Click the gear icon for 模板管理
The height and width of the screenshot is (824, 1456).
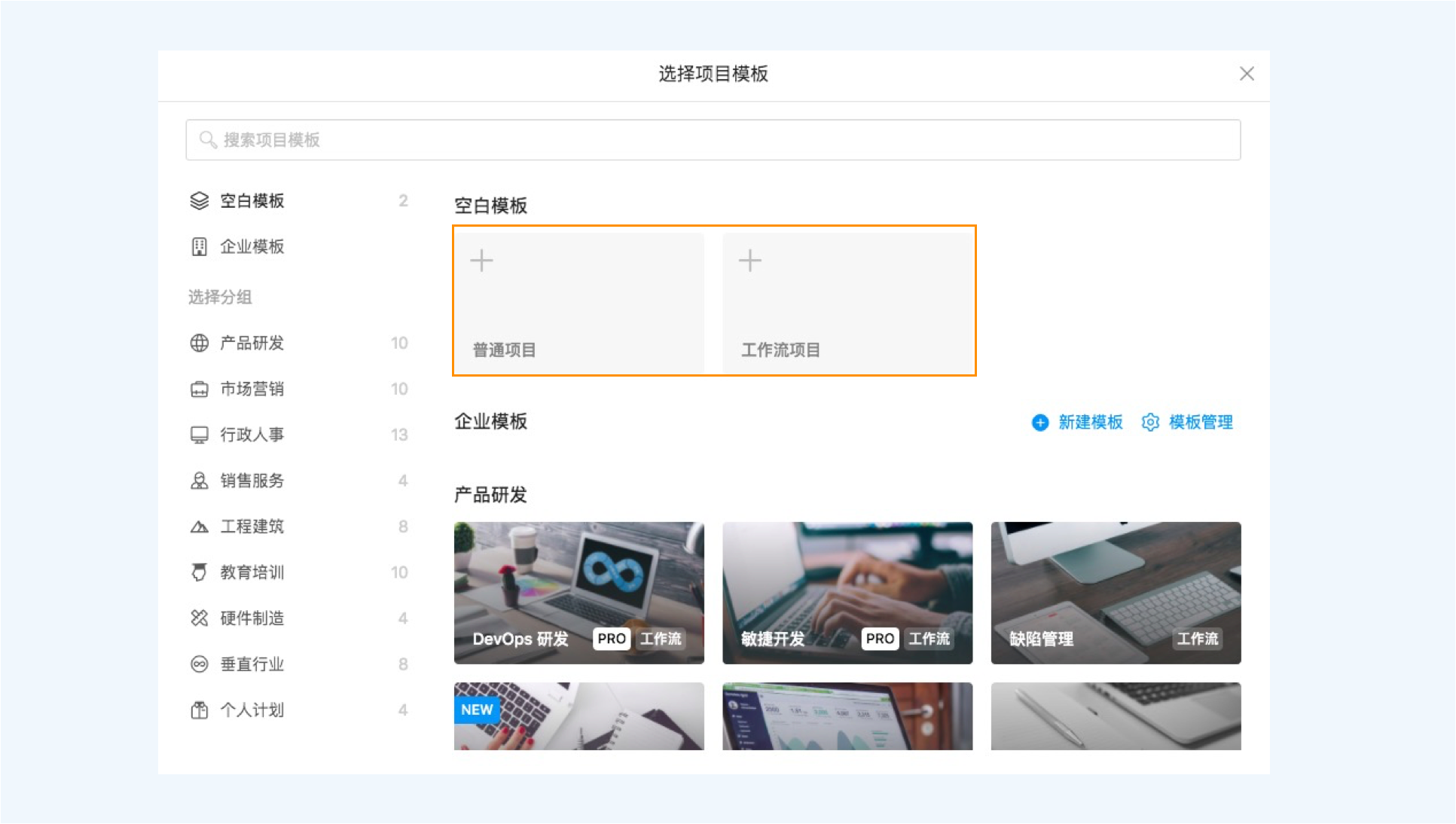pyautogui.click(x=1150, y=423)
